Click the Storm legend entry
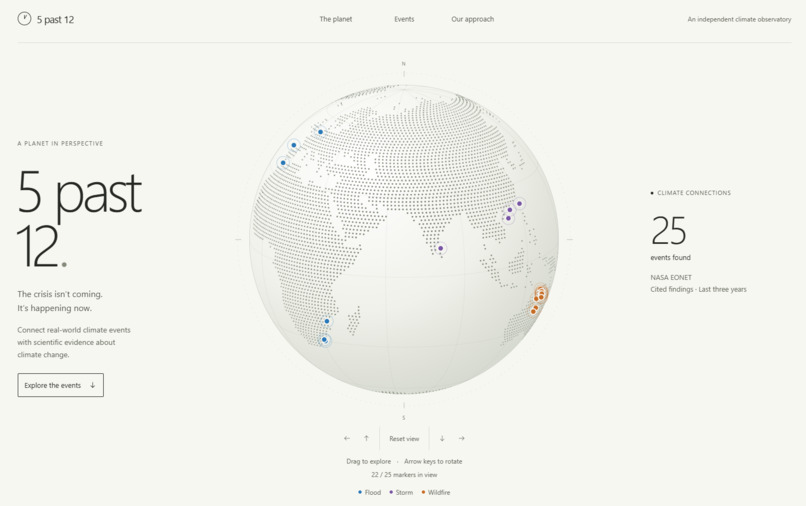This screenshot has height=506, width=806. pos(401,493)
